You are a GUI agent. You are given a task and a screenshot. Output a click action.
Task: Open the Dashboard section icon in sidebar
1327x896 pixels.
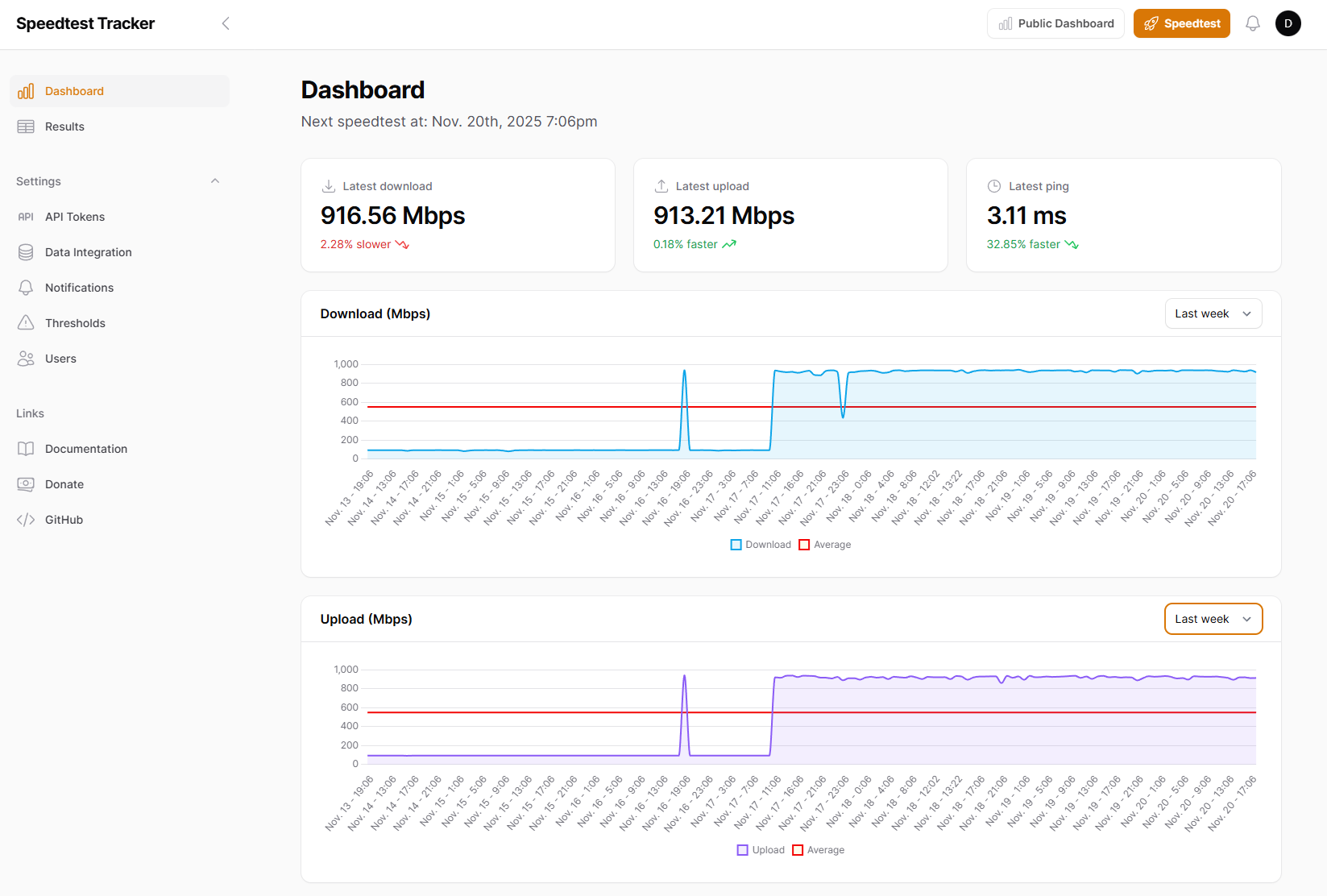[26, 91]
